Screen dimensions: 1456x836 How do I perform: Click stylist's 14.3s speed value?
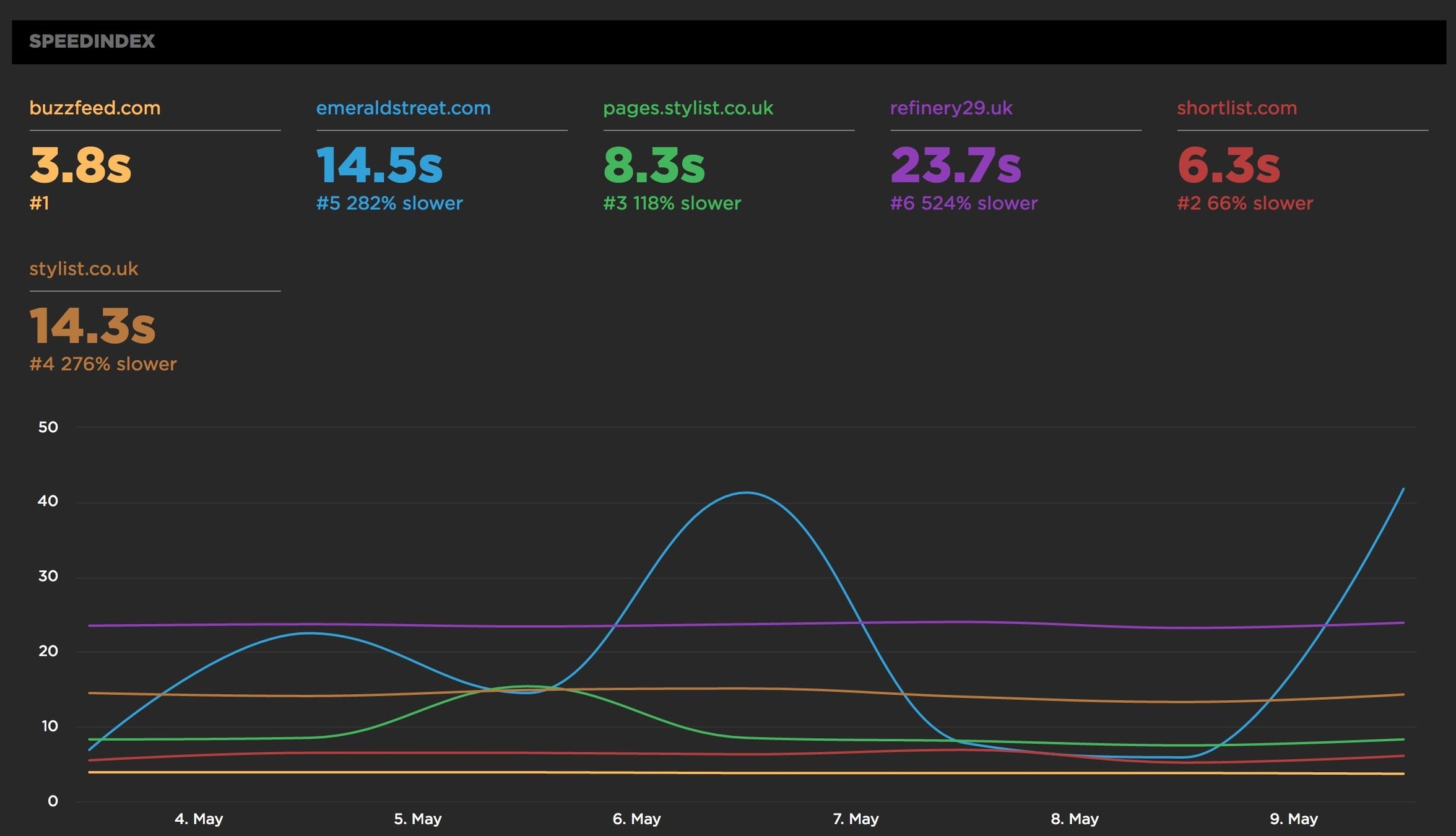[92, 326]
